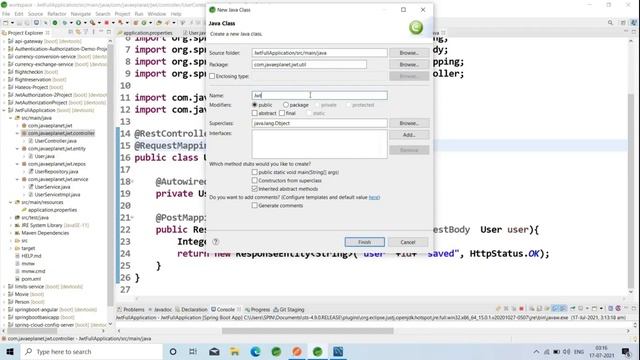Click the Finish button

(x=364, y=242)
